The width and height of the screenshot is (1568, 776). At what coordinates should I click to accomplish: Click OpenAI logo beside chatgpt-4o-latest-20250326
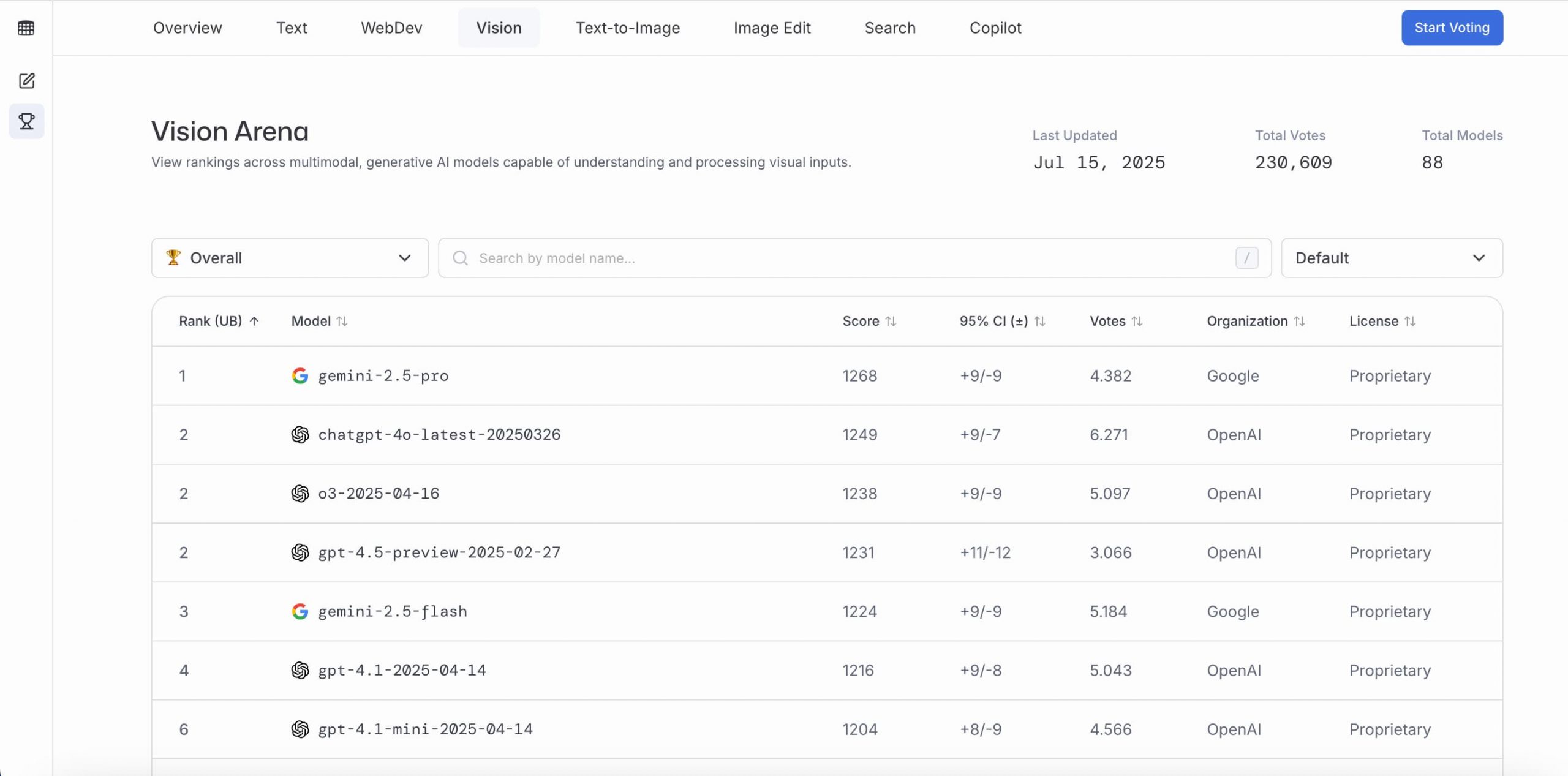click(300, 434)
